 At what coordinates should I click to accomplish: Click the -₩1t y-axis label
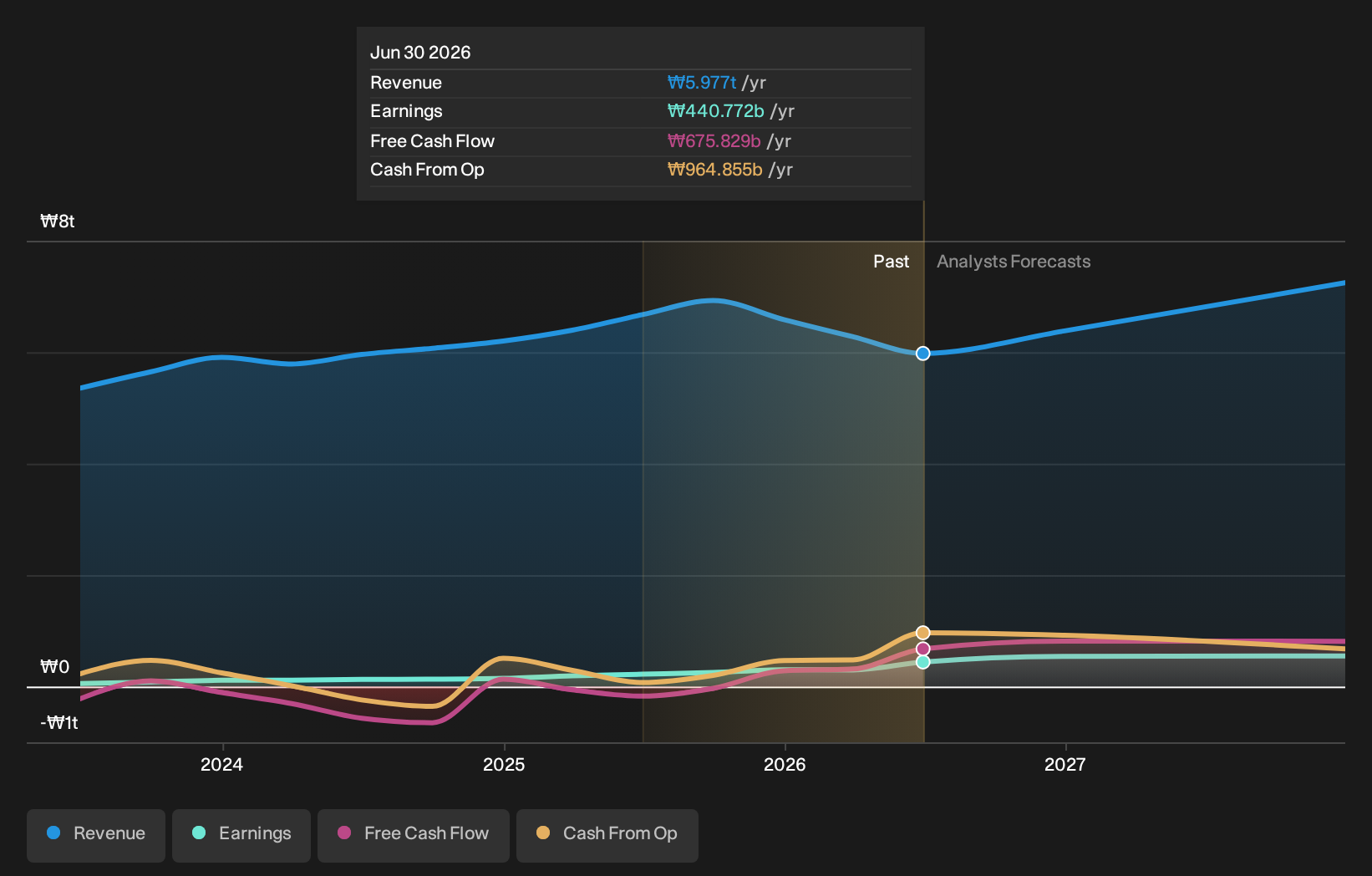tap(59, 723)
